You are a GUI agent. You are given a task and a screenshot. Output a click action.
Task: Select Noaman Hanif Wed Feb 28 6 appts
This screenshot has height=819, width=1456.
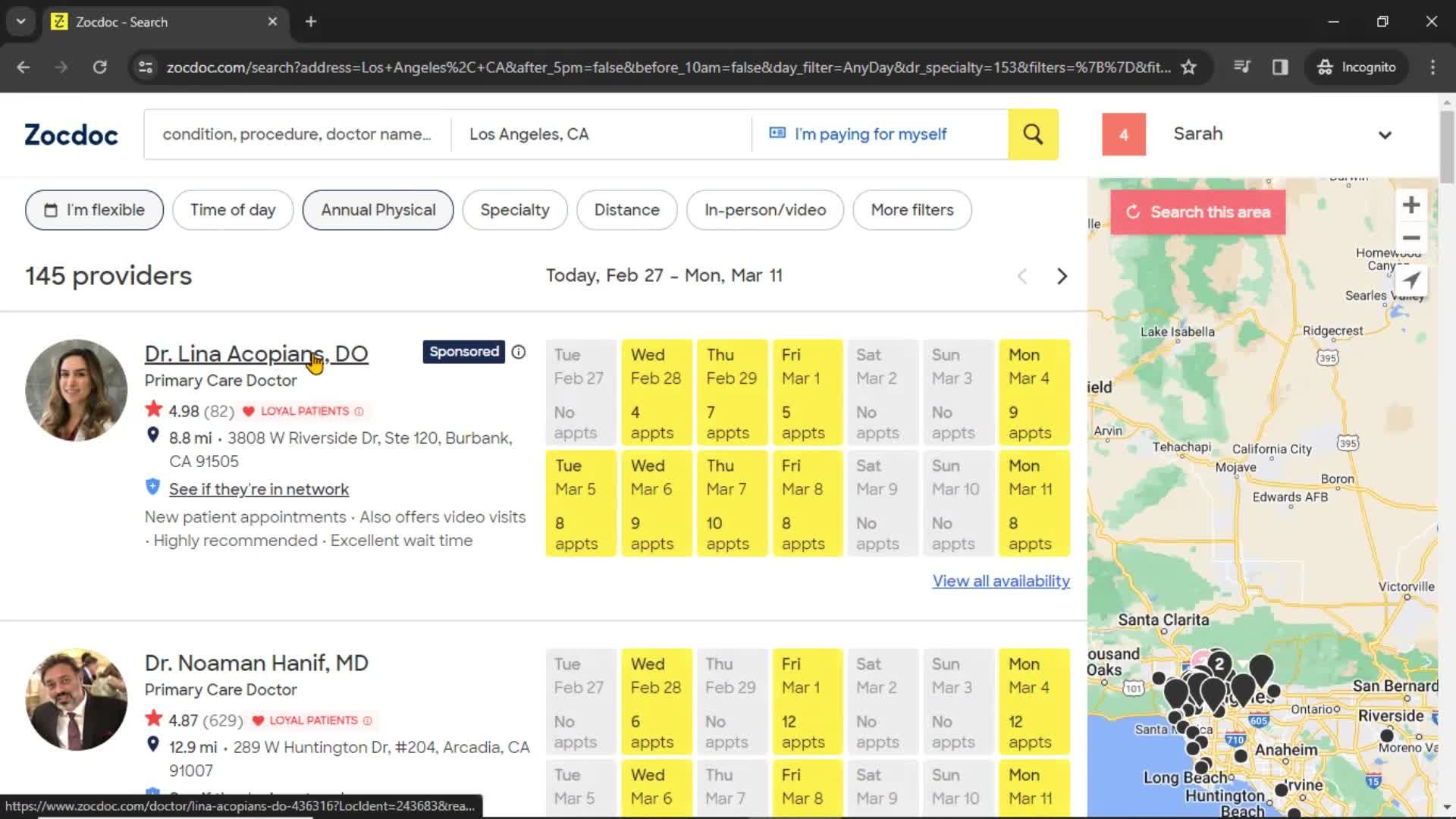(x=657, y=701)
